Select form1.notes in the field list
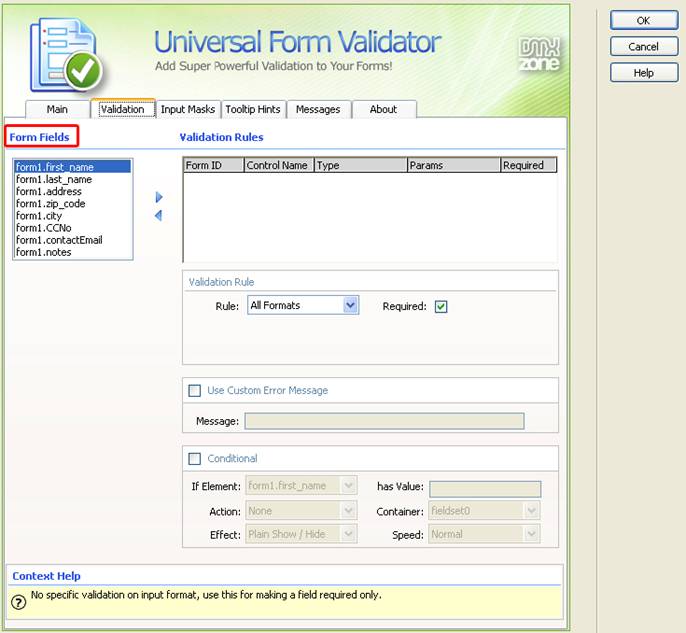 pyautogui.click(x=73, y=252)
